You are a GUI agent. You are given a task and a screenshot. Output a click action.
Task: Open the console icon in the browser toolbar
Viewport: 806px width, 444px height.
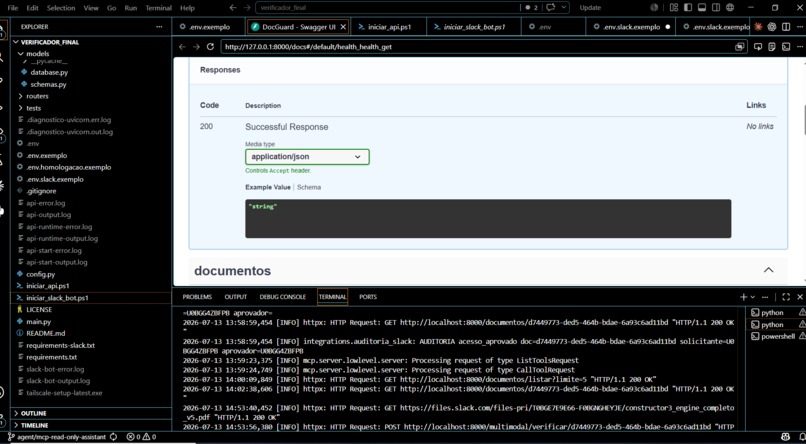pos(785,47)
